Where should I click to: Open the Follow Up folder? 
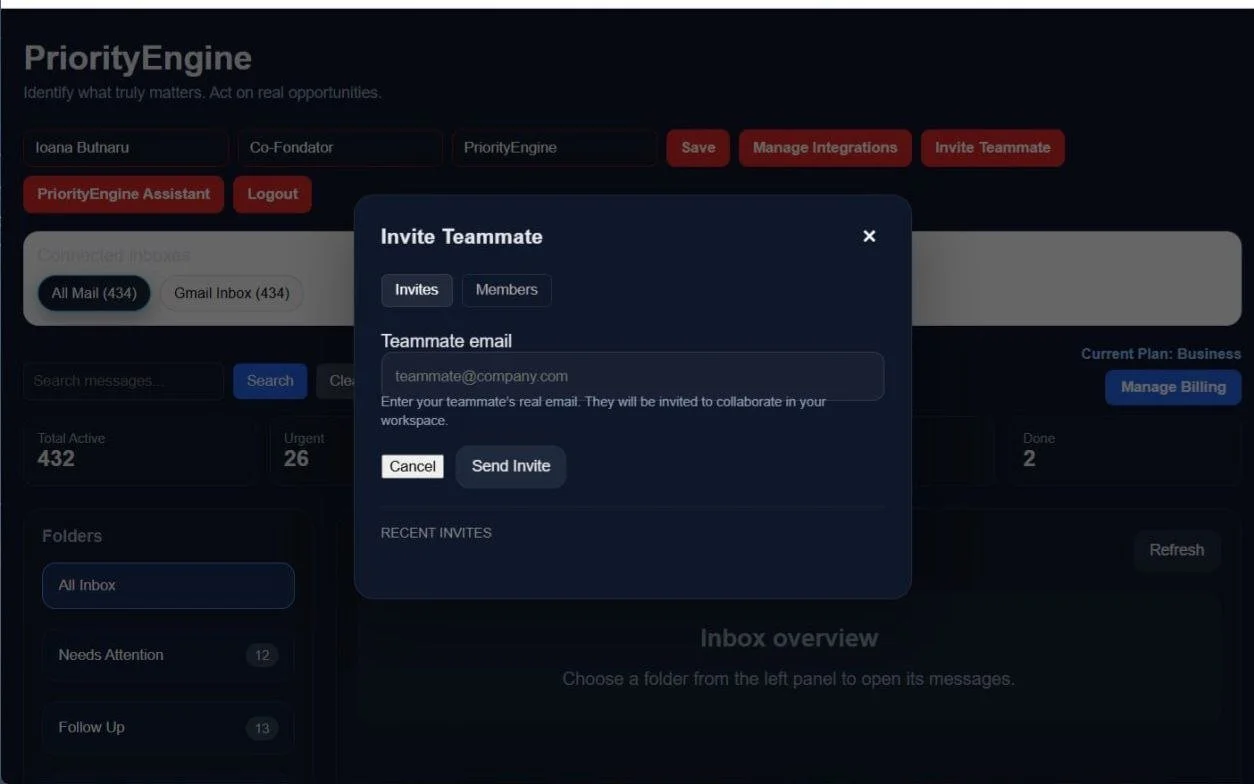pos(168,727)
